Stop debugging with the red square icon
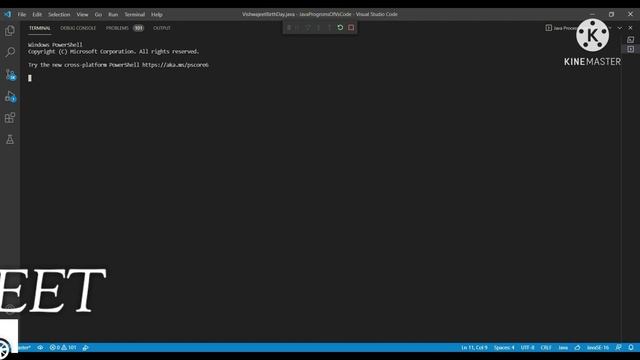The height and width of the screenshot is (360, 640). (x=351, y=28)
